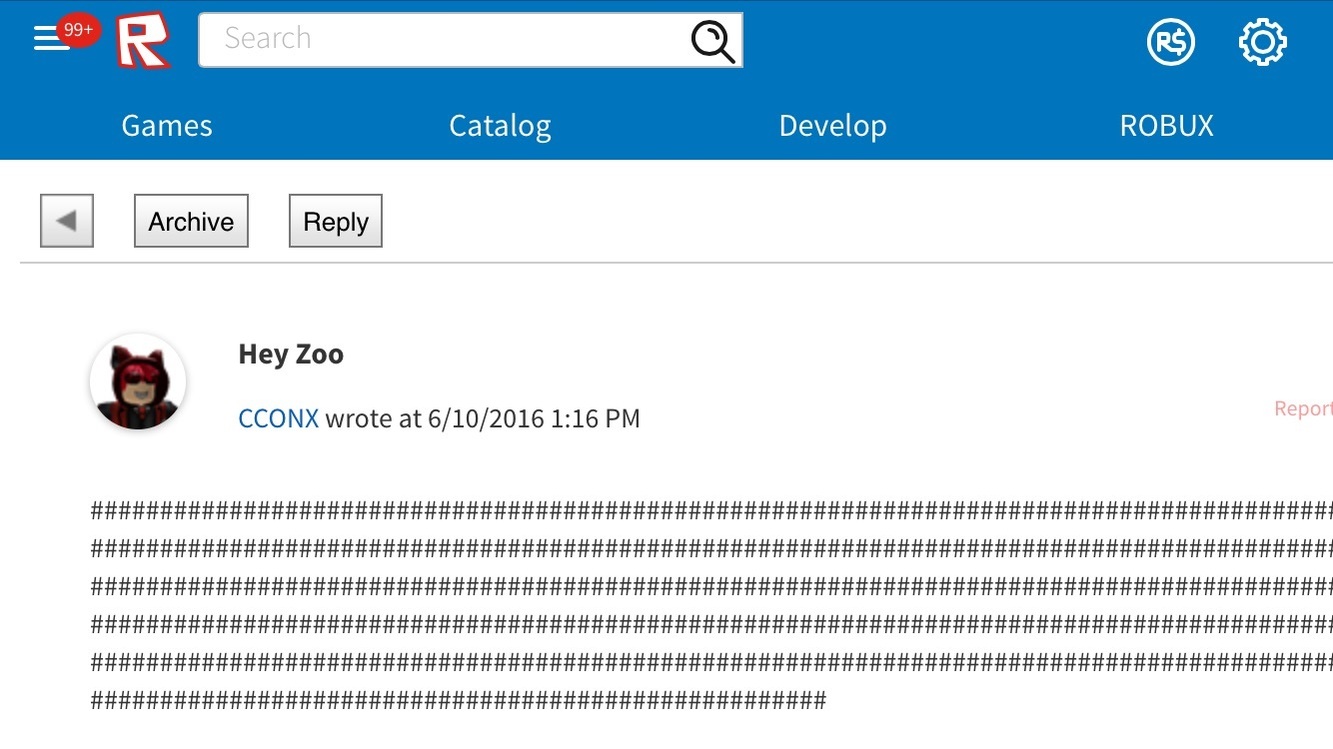Image resolution: width=1333 pixels, height=749 pixels.
Task: Open the Games tab
Action: pyautogui.click(x=167, y=126)
